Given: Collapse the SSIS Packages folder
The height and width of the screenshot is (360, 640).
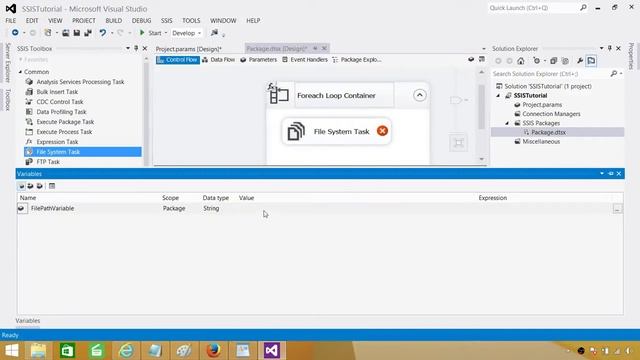Looking at the screenshot, I should 507,123.
